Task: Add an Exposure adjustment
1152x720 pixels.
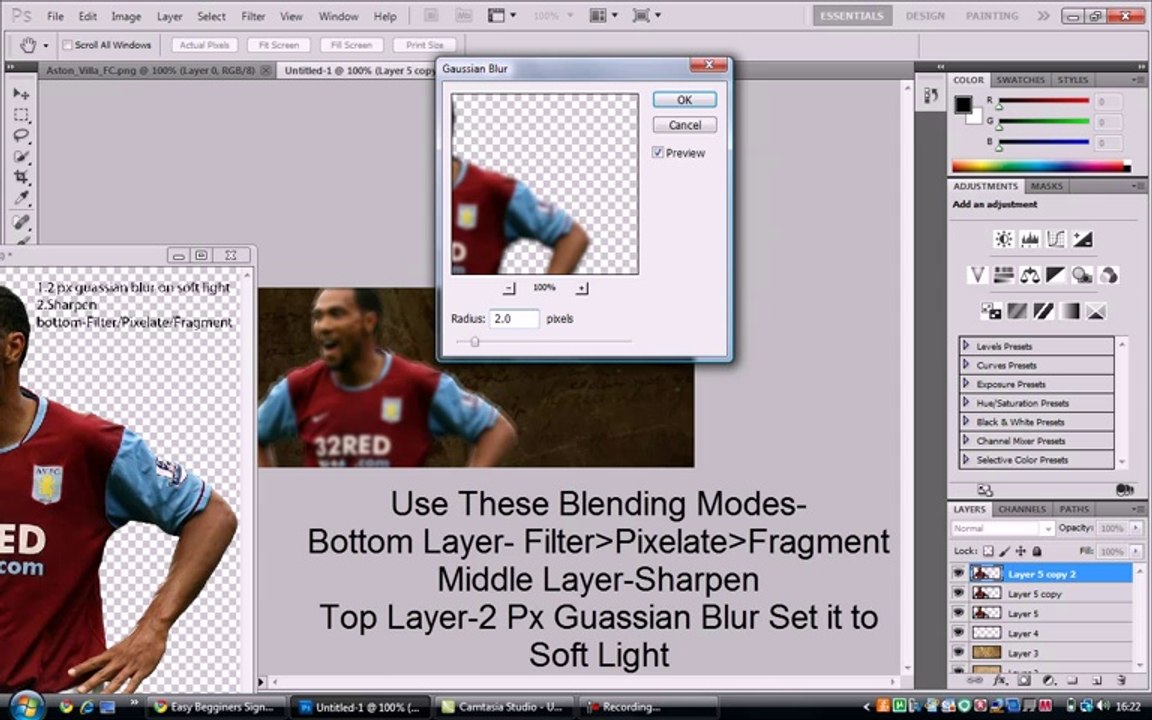Action: click(1082, 239)
